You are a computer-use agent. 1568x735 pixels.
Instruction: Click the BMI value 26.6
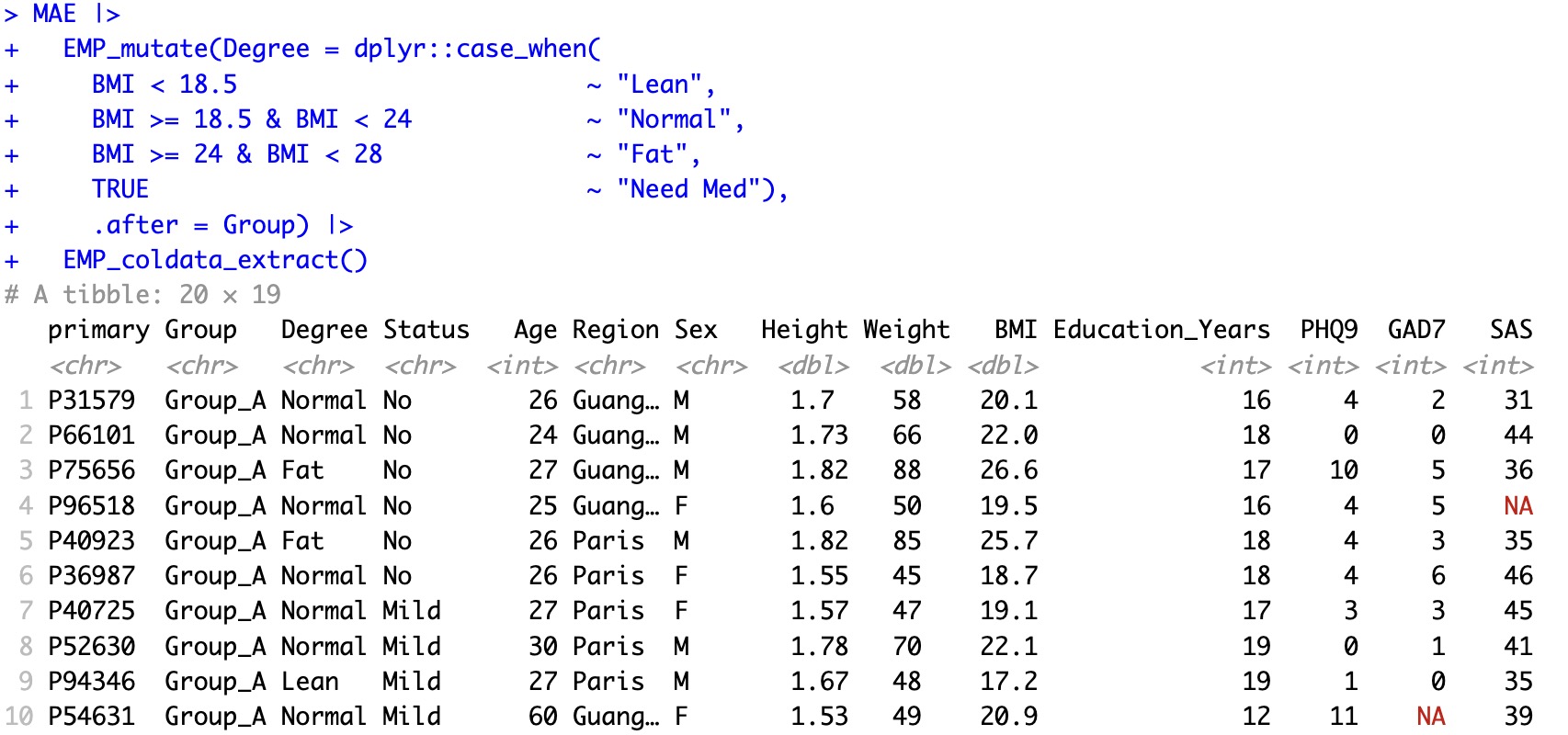[1008, 470]
